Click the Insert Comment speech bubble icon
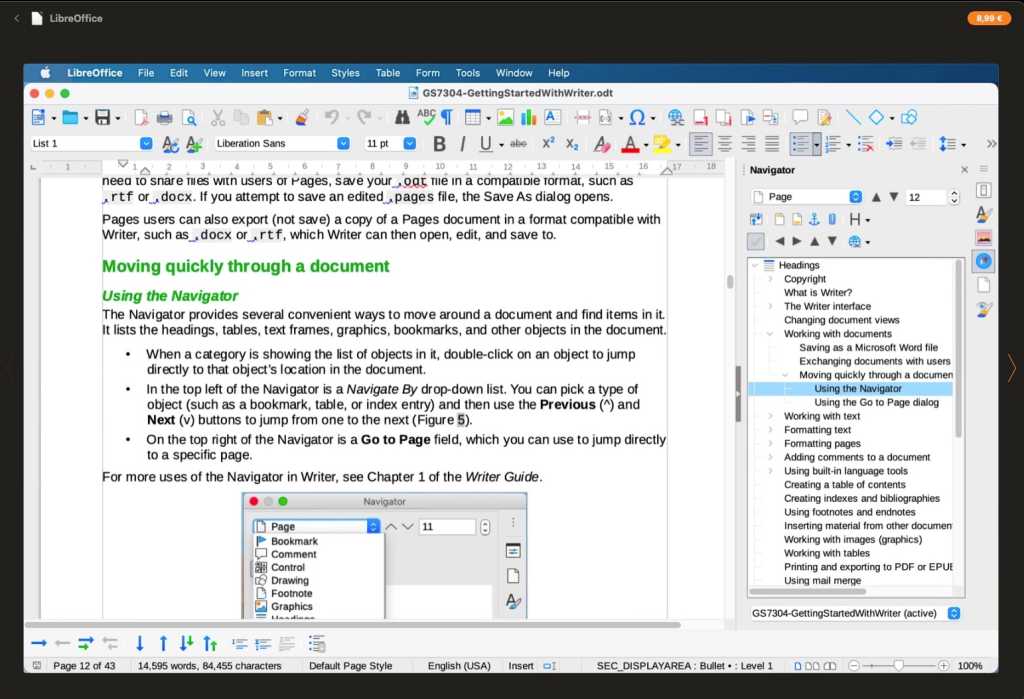 (800, 118)
